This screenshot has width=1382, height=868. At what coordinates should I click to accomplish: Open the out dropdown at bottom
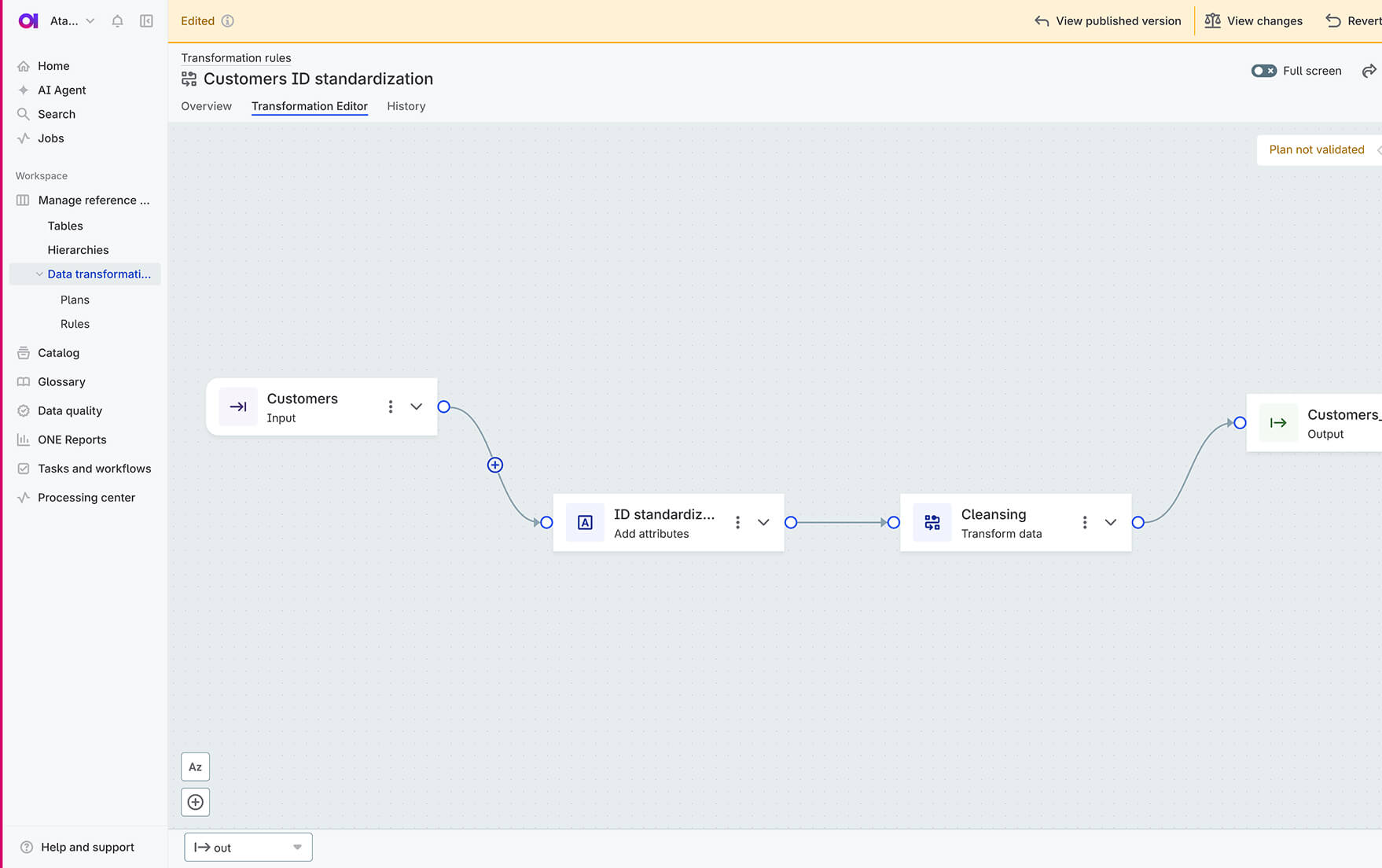(248, 847)
